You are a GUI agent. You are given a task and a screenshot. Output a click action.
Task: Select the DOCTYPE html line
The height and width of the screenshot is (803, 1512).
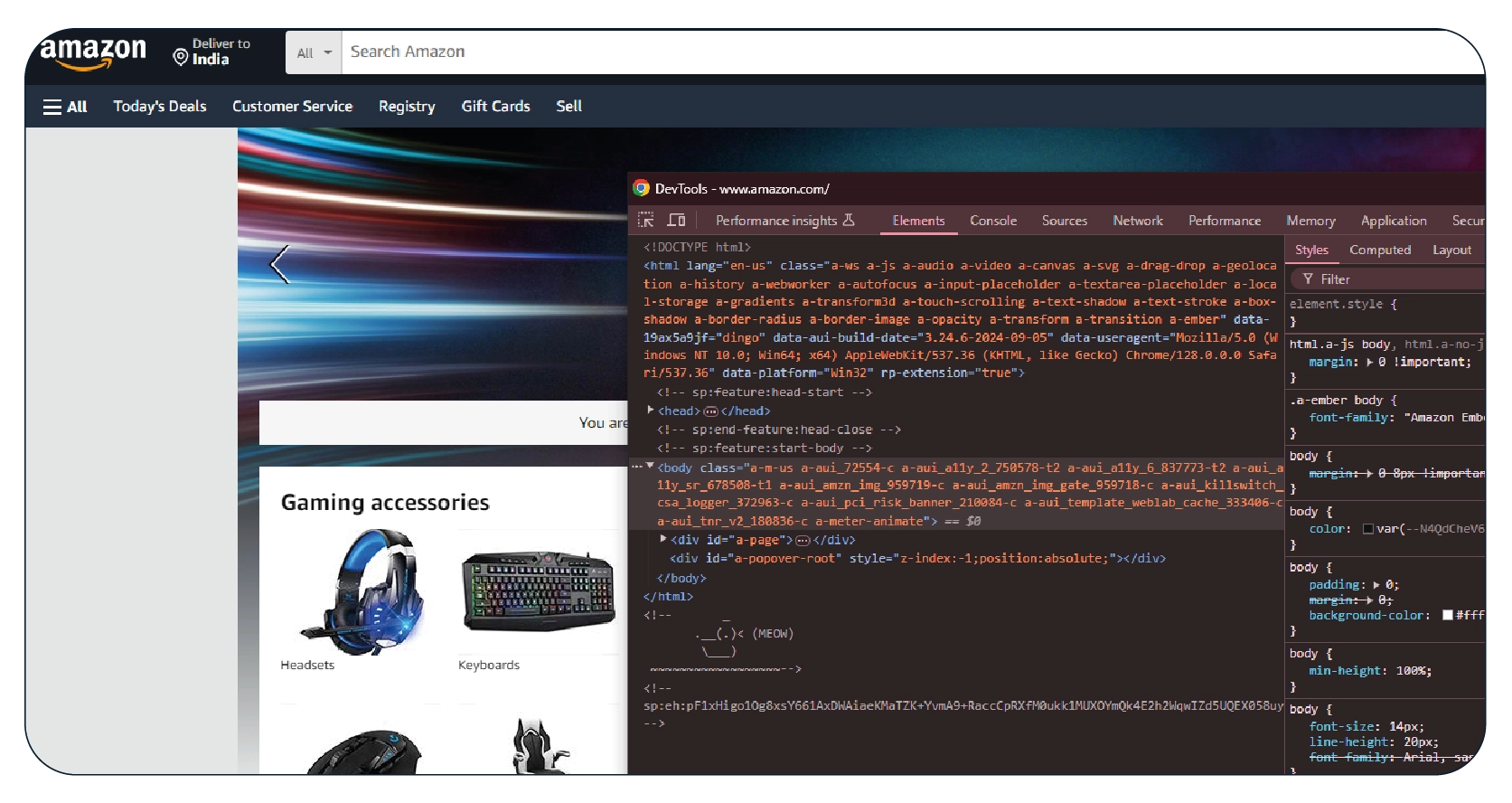(x=697, y=247)
